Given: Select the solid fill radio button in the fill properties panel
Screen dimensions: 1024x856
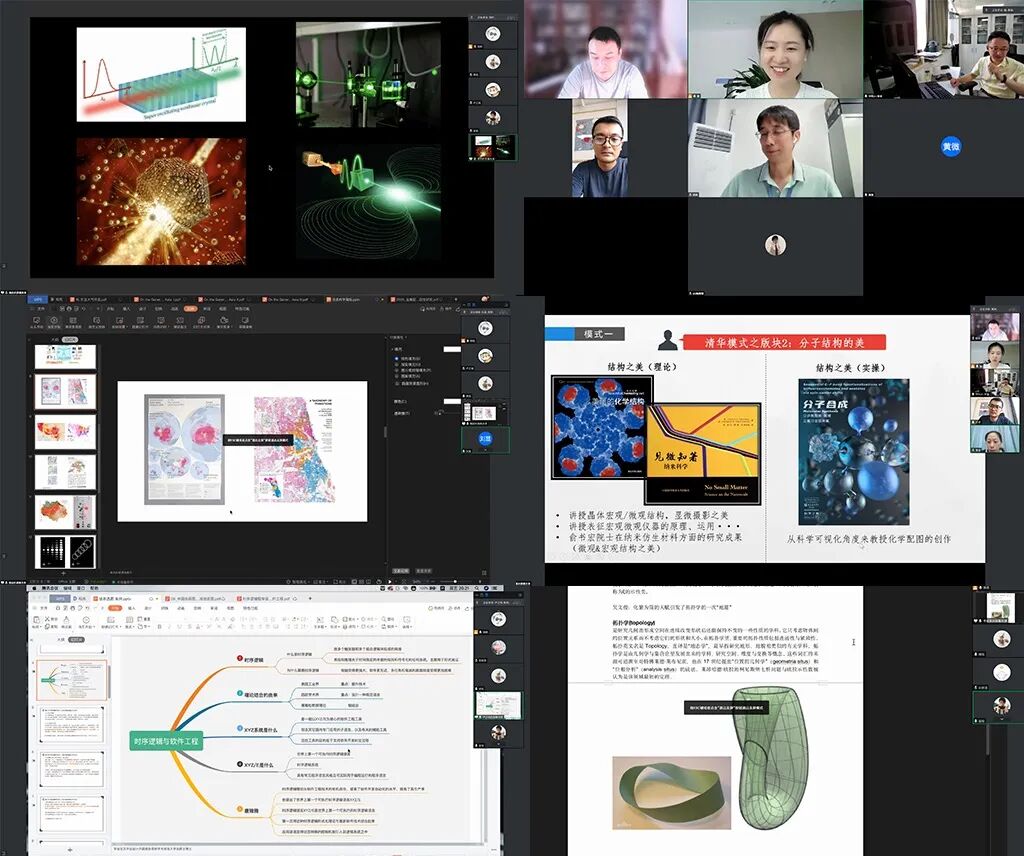Looking at the screenshot, I should click(x=396, y=358).
